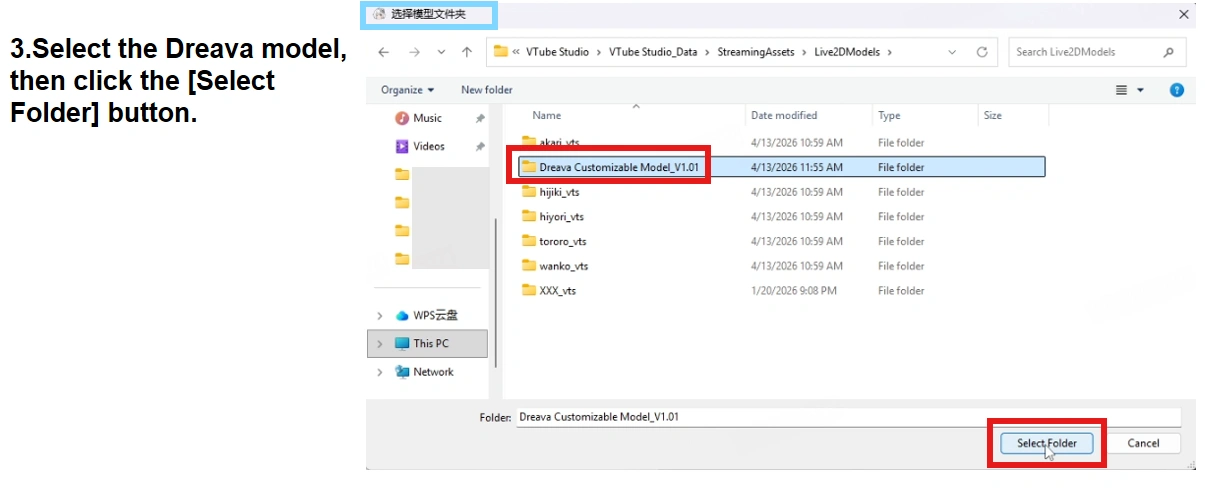Click the hijiki_vts folder icon
The image size is (1205, 498).
[x=530, y=192]
